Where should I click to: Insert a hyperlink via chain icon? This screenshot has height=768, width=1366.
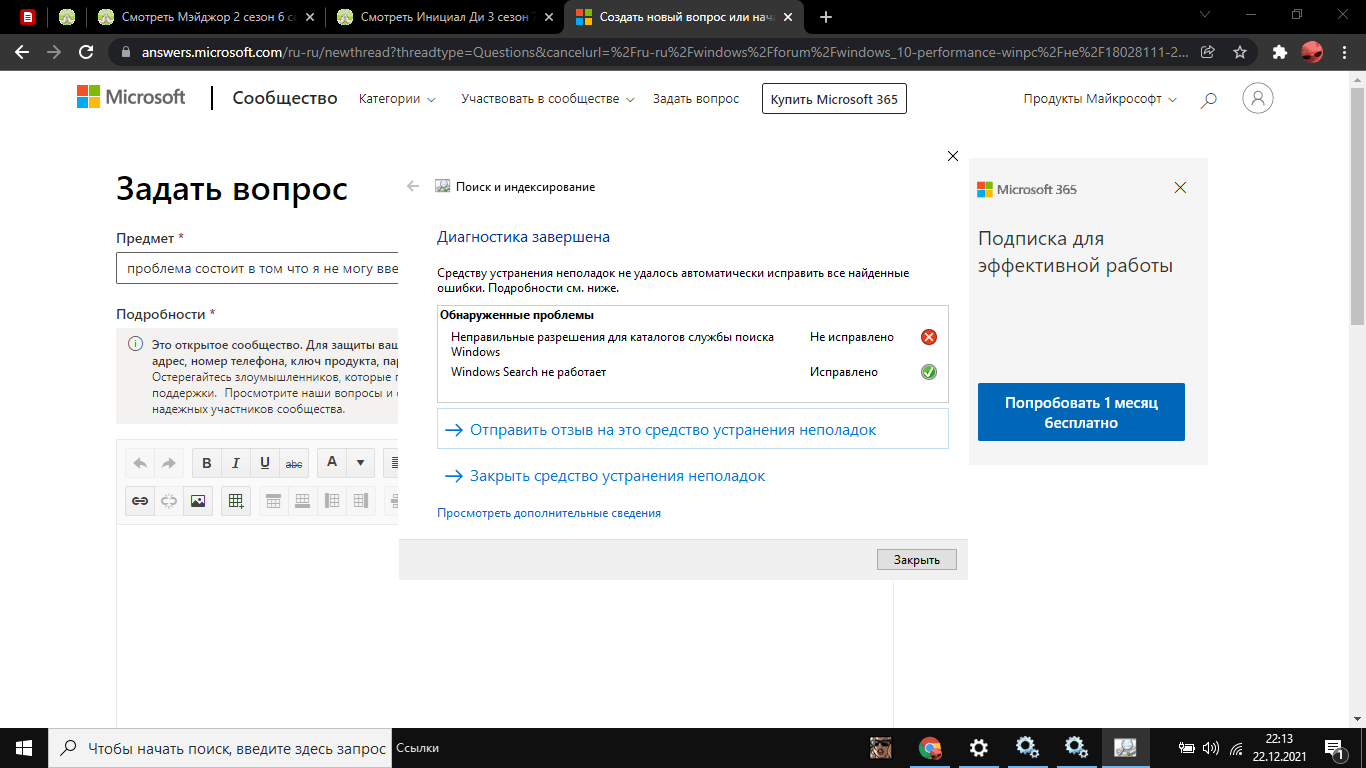point(140,501)
